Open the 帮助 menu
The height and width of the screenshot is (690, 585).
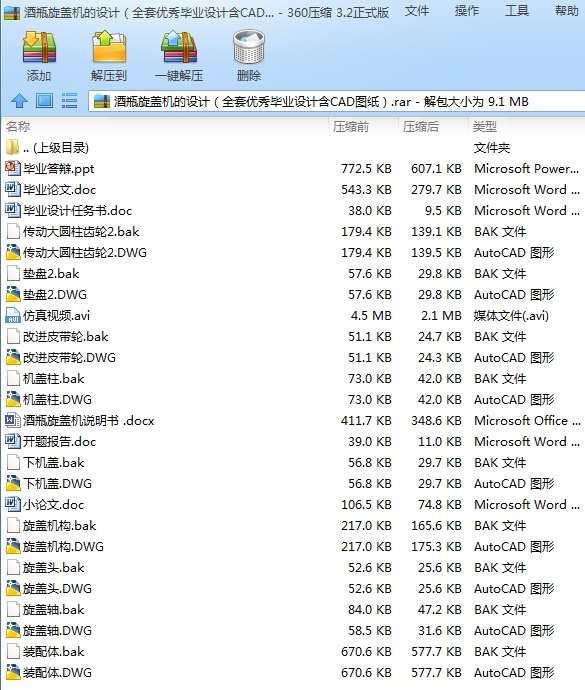point(567,11)
